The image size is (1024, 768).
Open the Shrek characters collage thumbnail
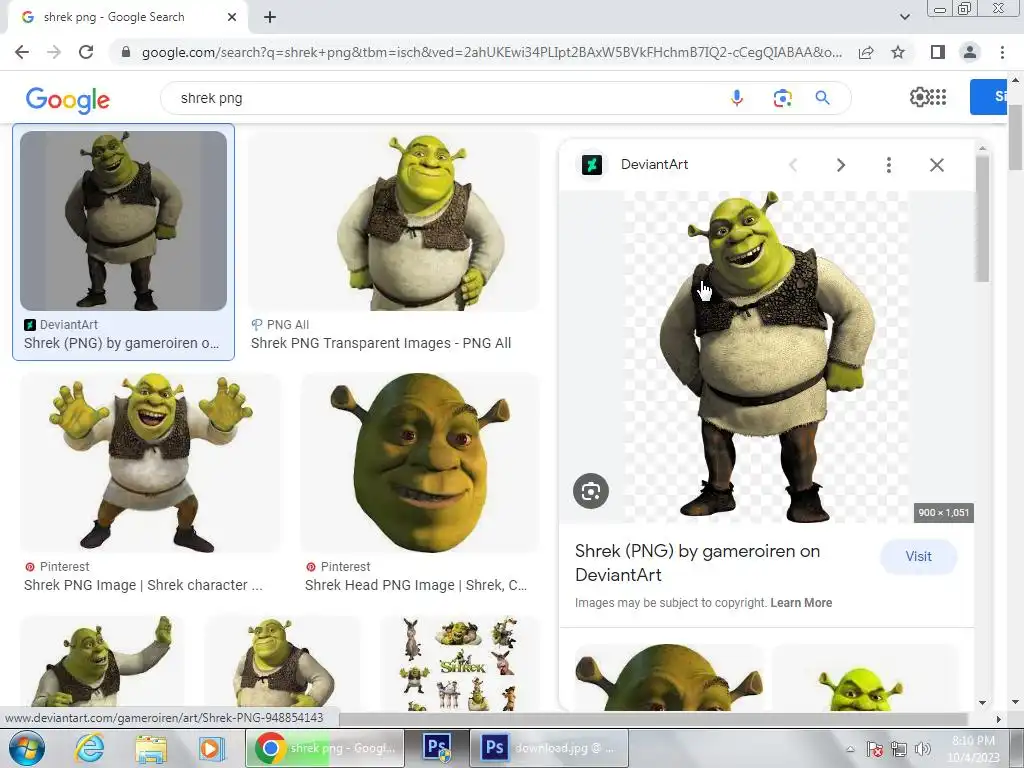461,663
